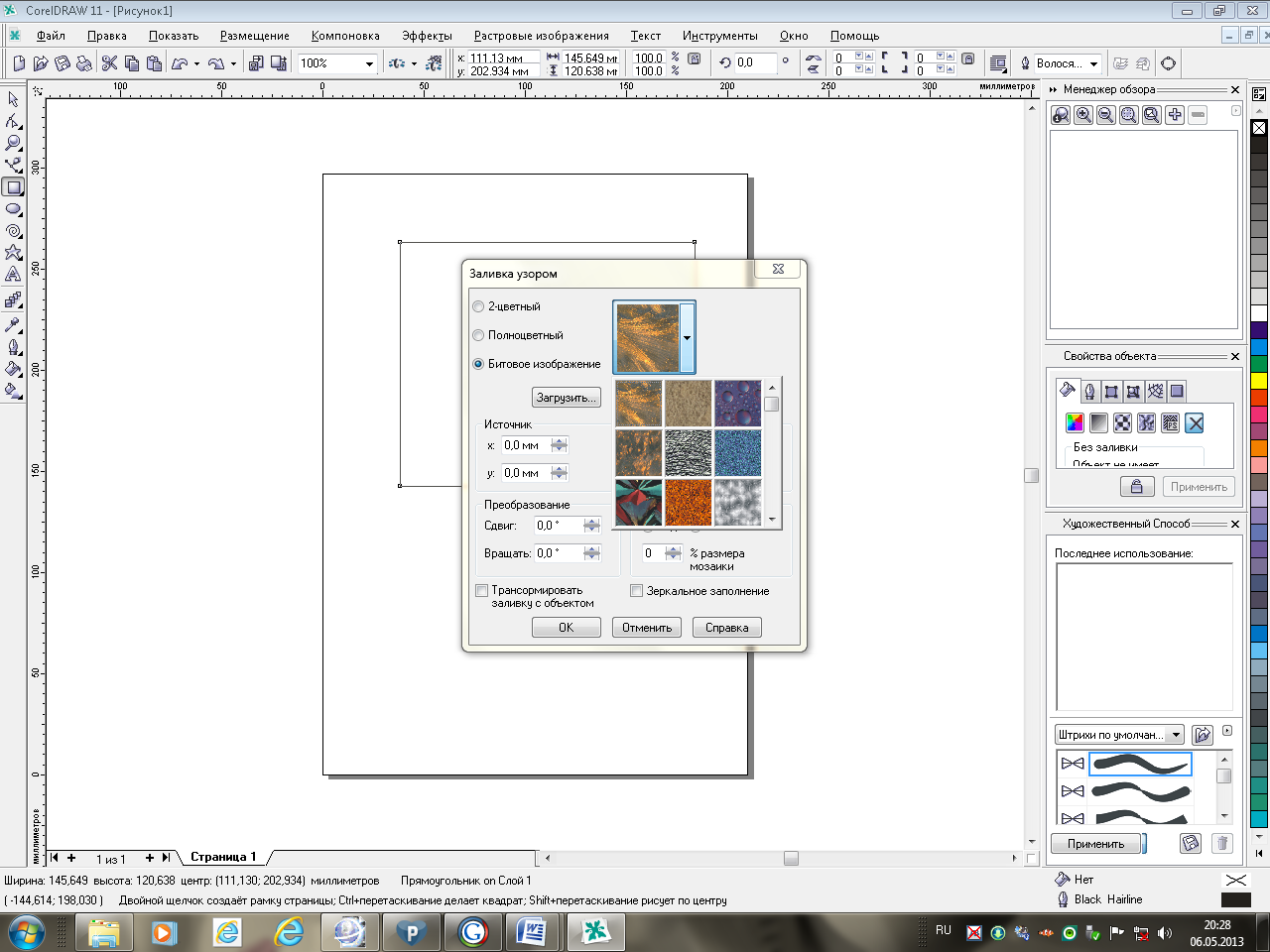Click the OK button in the dialog

(567, 628)
